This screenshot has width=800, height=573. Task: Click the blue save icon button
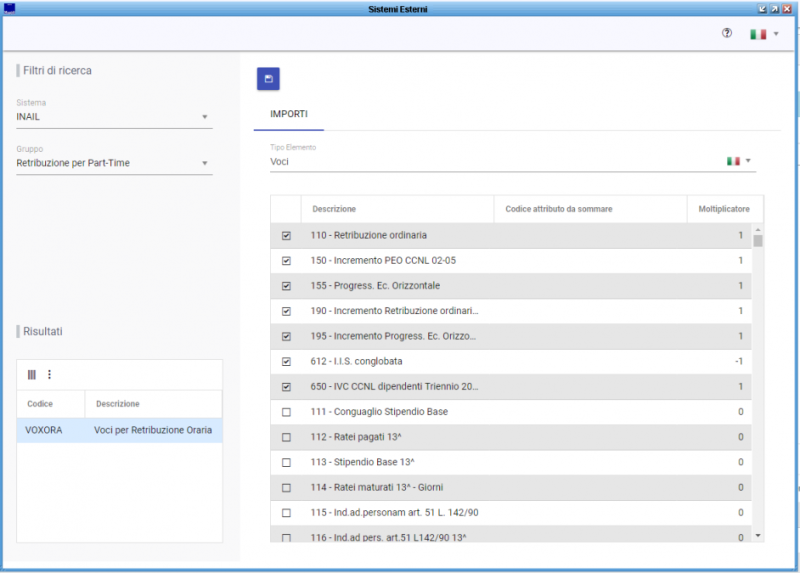pyautogui.click(x=268, y=79)
